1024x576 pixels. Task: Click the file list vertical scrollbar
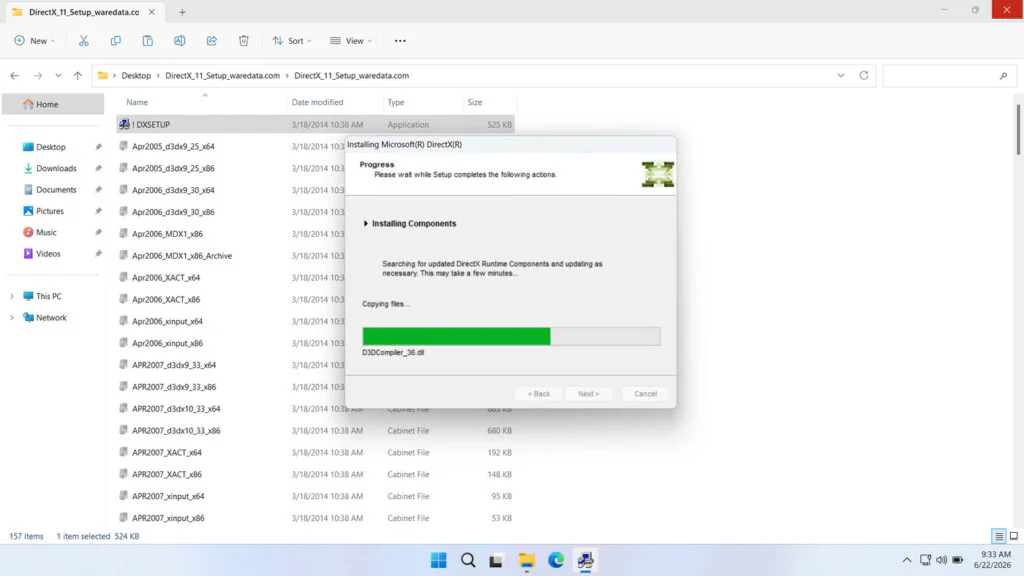point(1018,131)
